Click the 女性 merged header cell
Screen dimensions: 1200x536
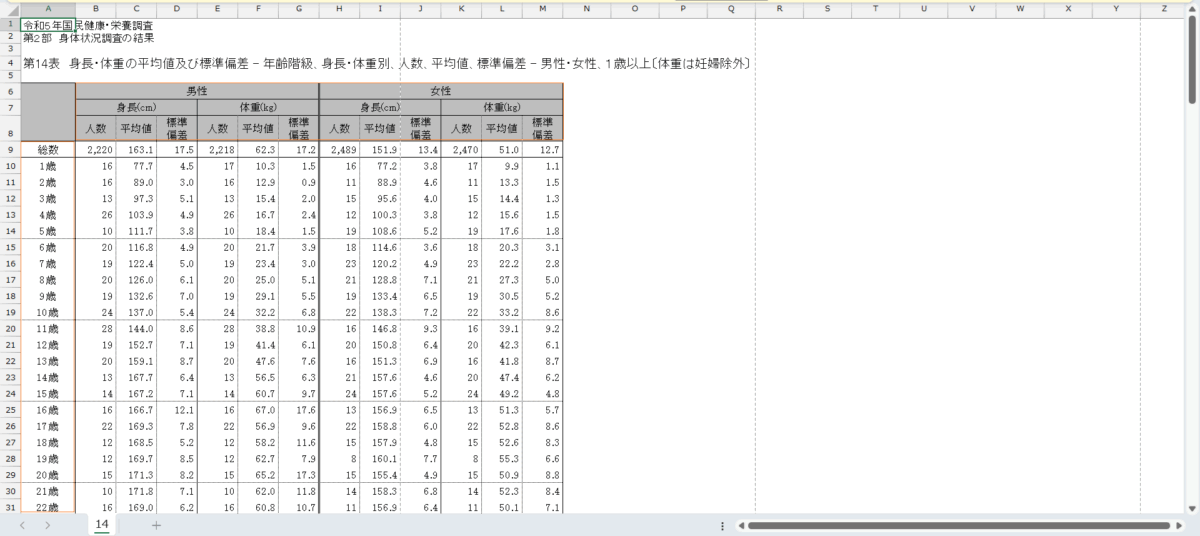pyautogui.click(x=440, y=91)
